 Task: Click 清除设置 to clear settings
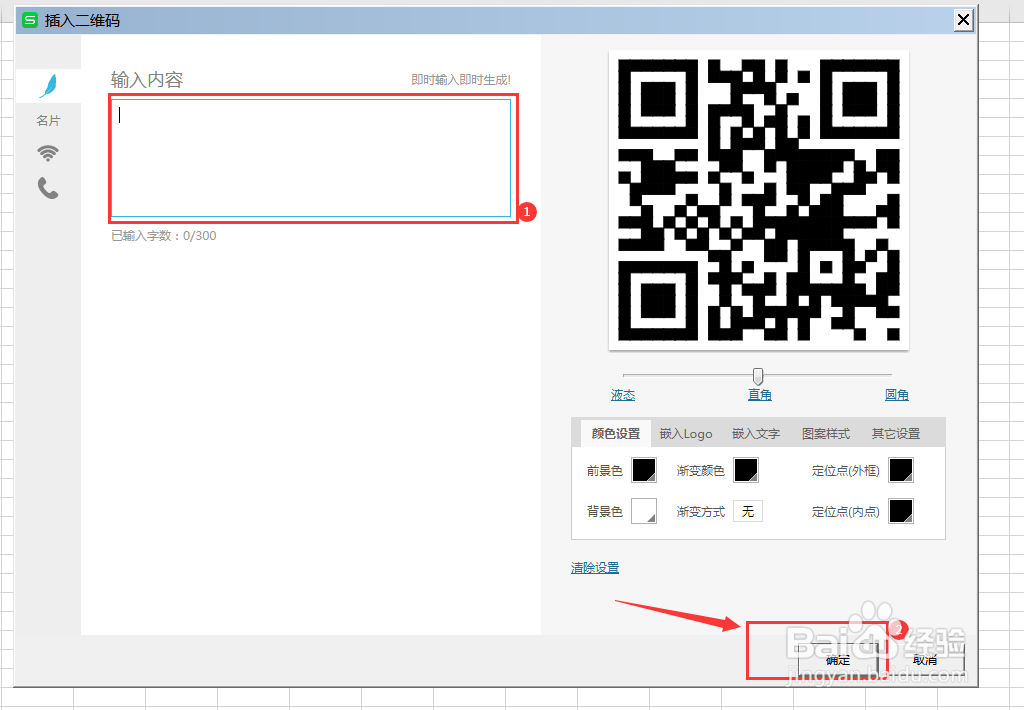coord(594,567)
